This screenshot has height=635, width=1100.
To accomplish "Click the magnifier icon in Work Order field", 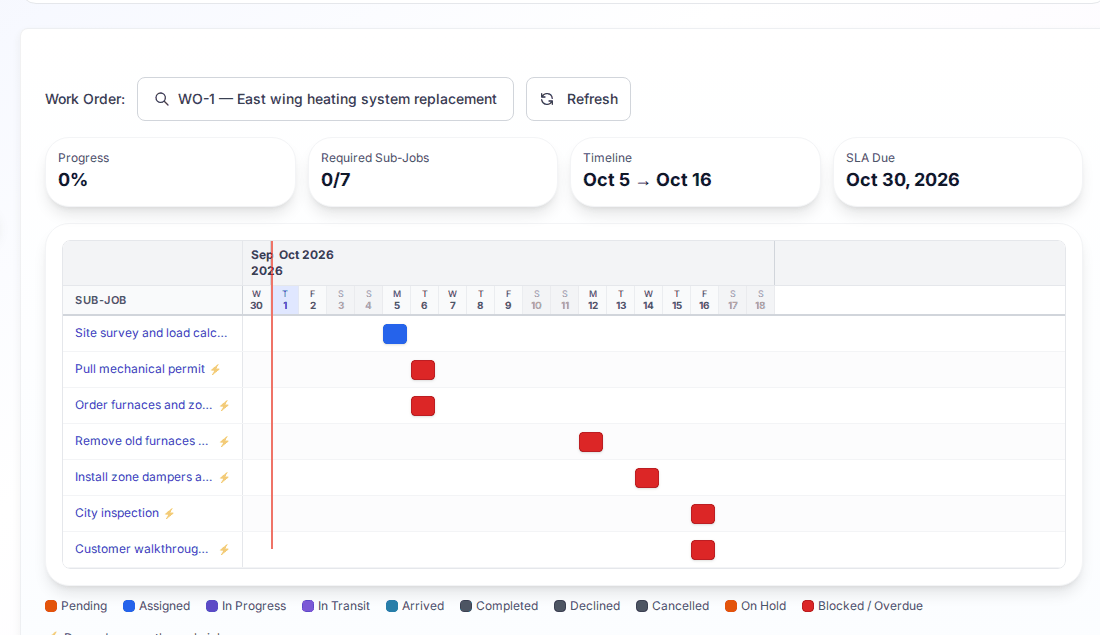I will coord(161,99).
